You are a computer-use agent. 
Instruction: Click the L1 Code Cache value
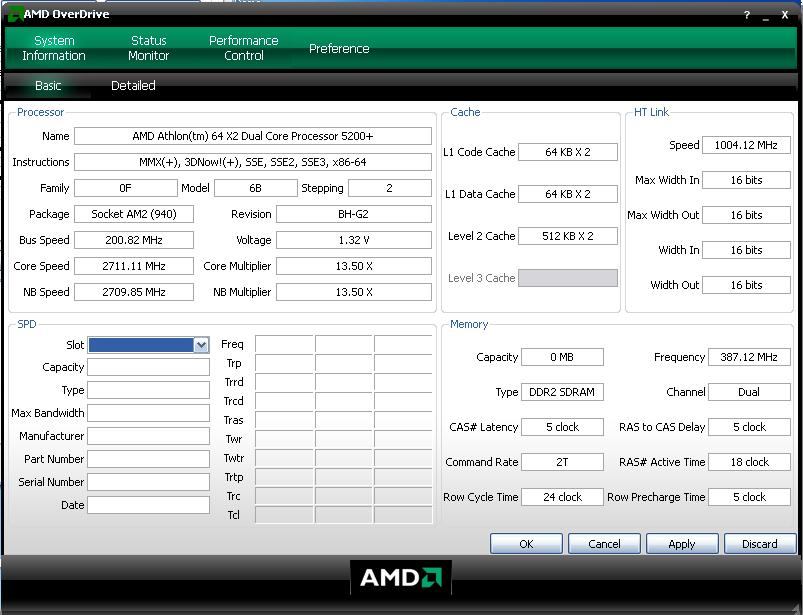click(568, 152)
